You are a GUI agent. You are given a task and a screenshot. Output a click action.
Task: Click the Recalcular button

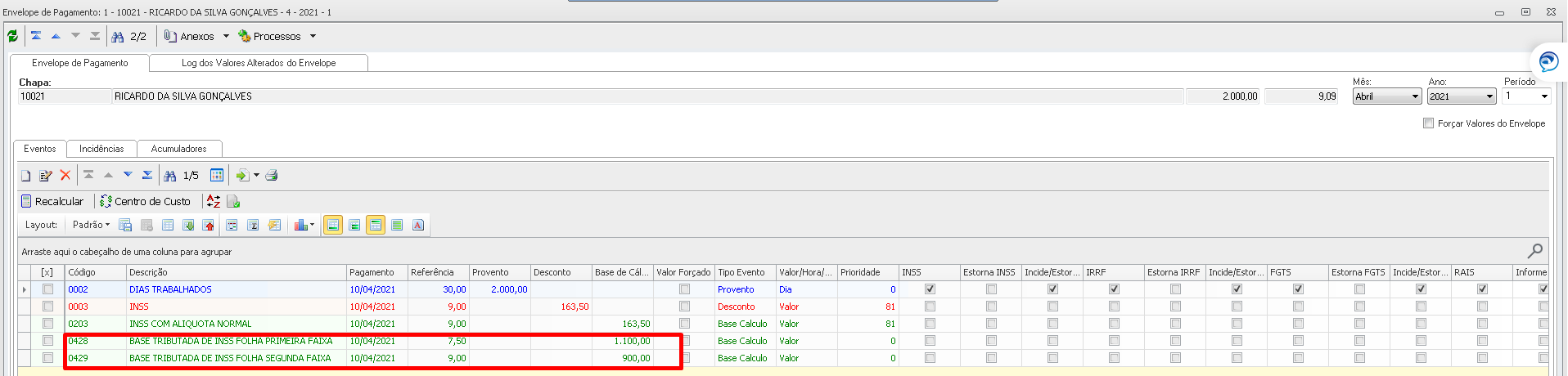tap(52, 201)
